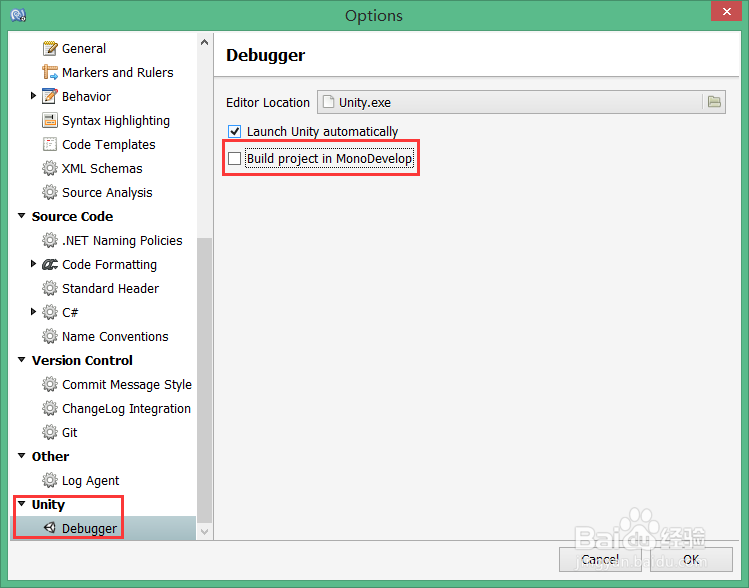Collapse the Source Code section

[21, 216]
